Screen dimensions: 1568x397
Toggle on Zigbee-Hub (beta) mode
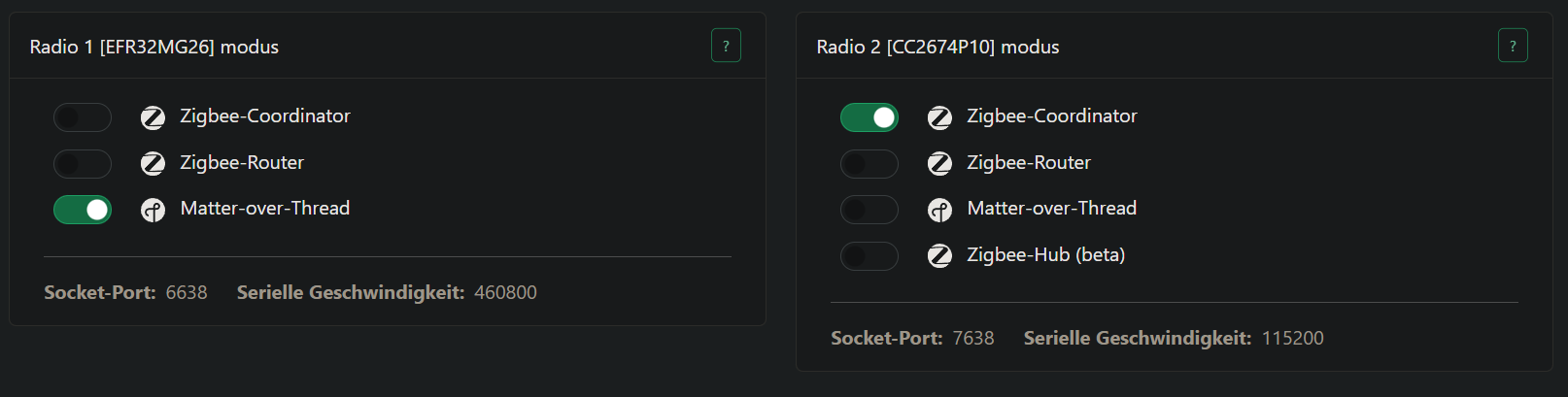click(x=869, y=255)
